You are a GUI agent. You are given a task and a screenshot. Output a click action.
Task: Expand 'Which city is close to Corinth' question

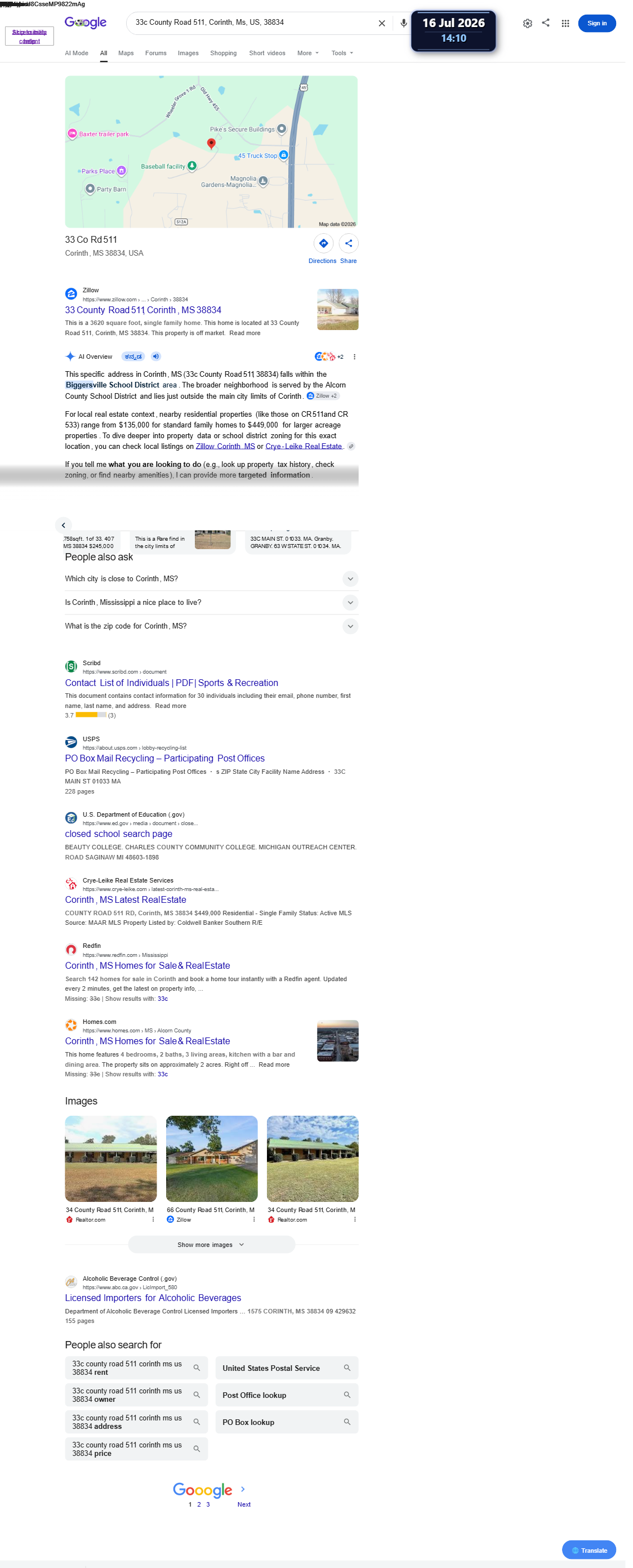point(211,579)
